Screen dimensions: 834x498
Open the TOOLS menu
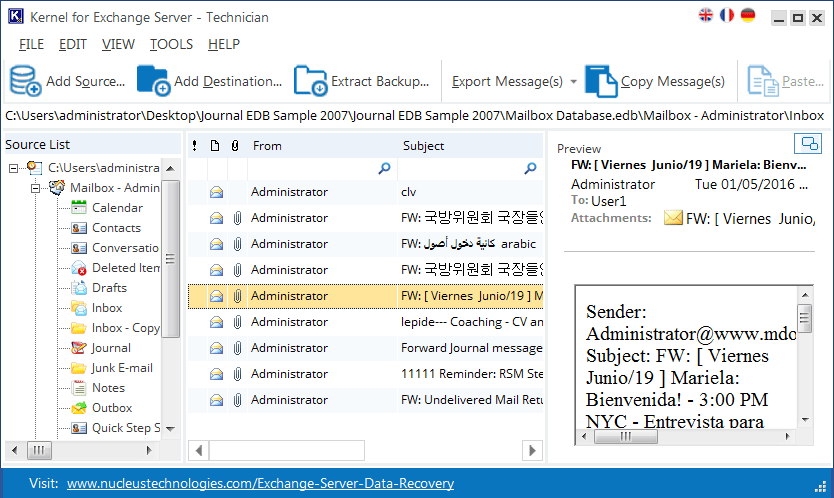point(171,44)
